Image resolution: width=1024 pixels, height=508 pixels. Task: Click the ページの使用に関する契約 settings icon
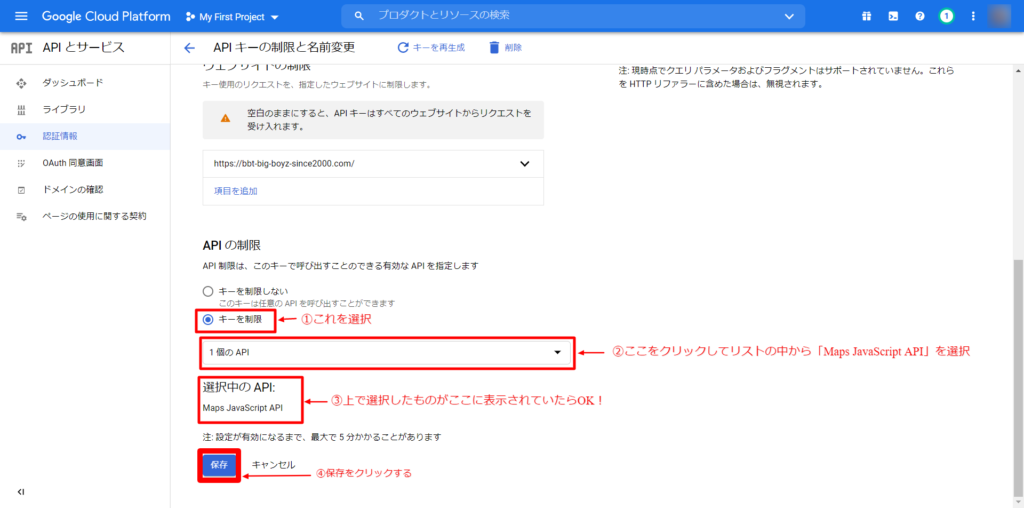click(x=21, y=216)
